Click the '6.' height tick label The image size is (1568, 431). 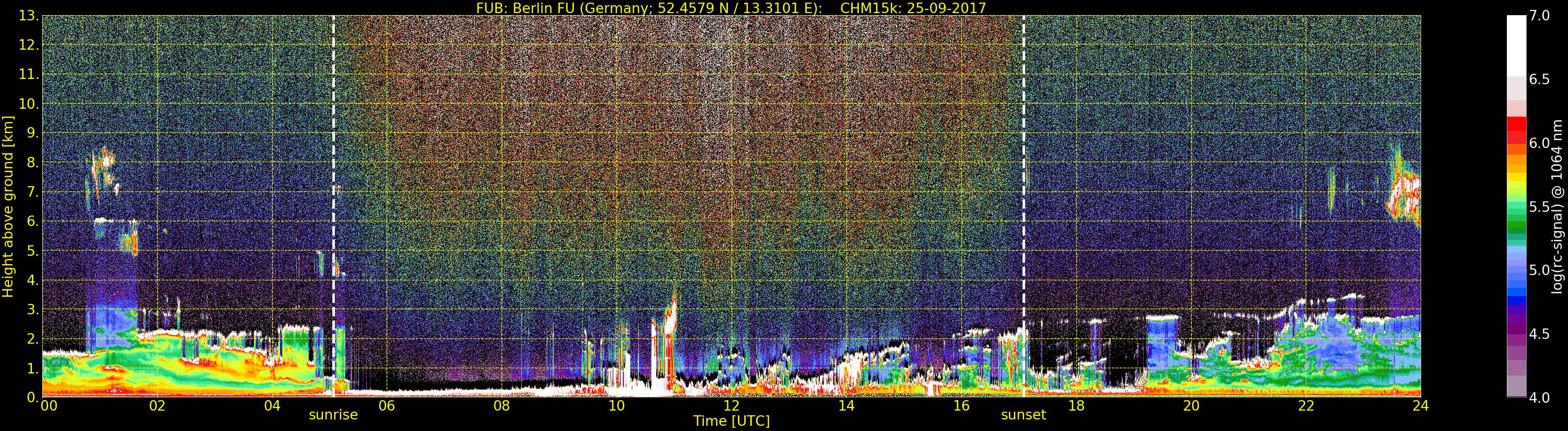pos(32,221)
